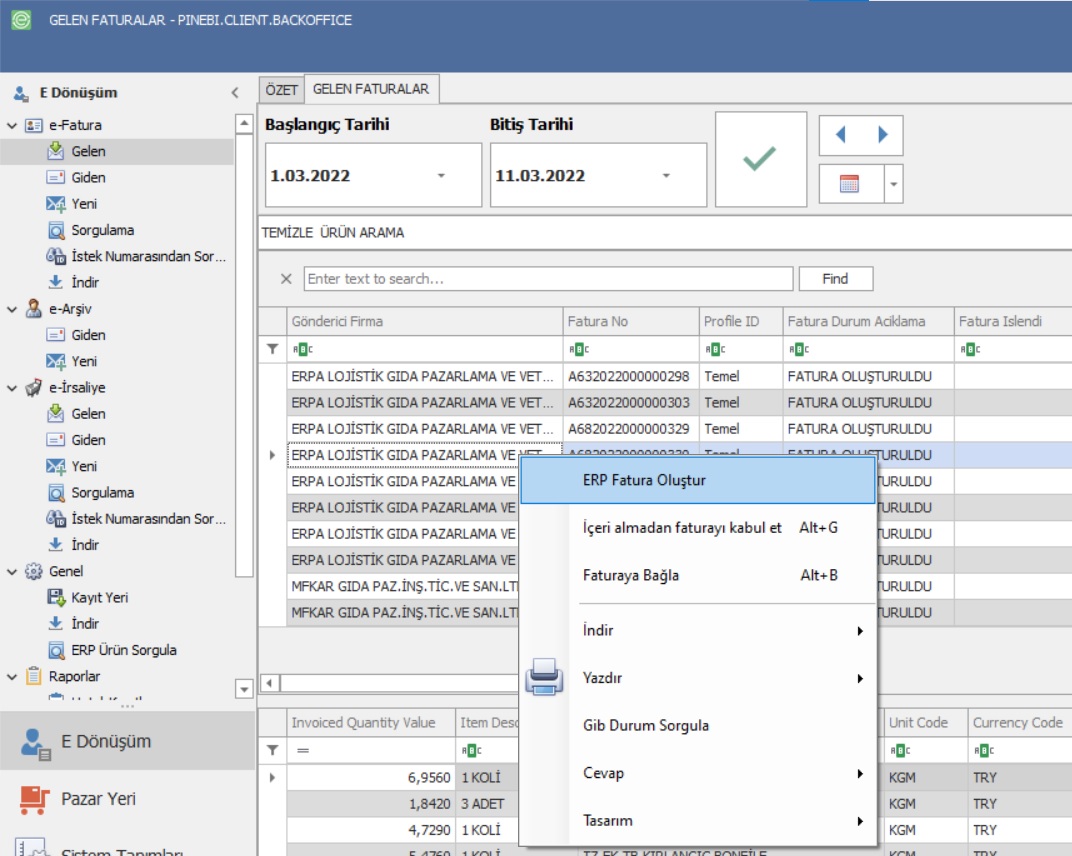Click the right arrow next date icon
This screenshot has width=1072, height=856.
(882, 135)
